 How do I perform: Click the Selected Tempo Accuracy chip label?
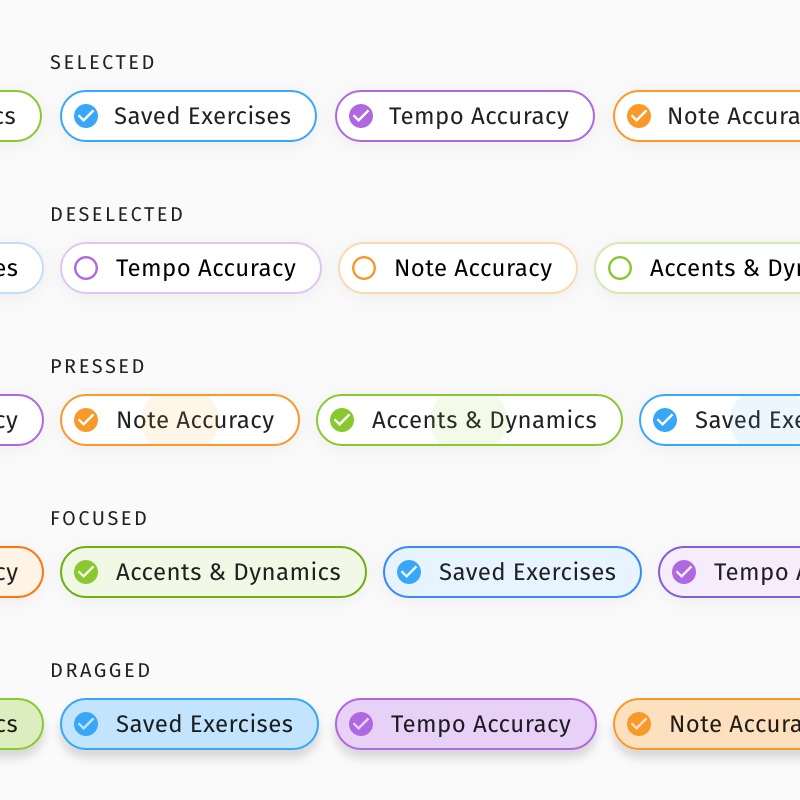click(479, 117)
